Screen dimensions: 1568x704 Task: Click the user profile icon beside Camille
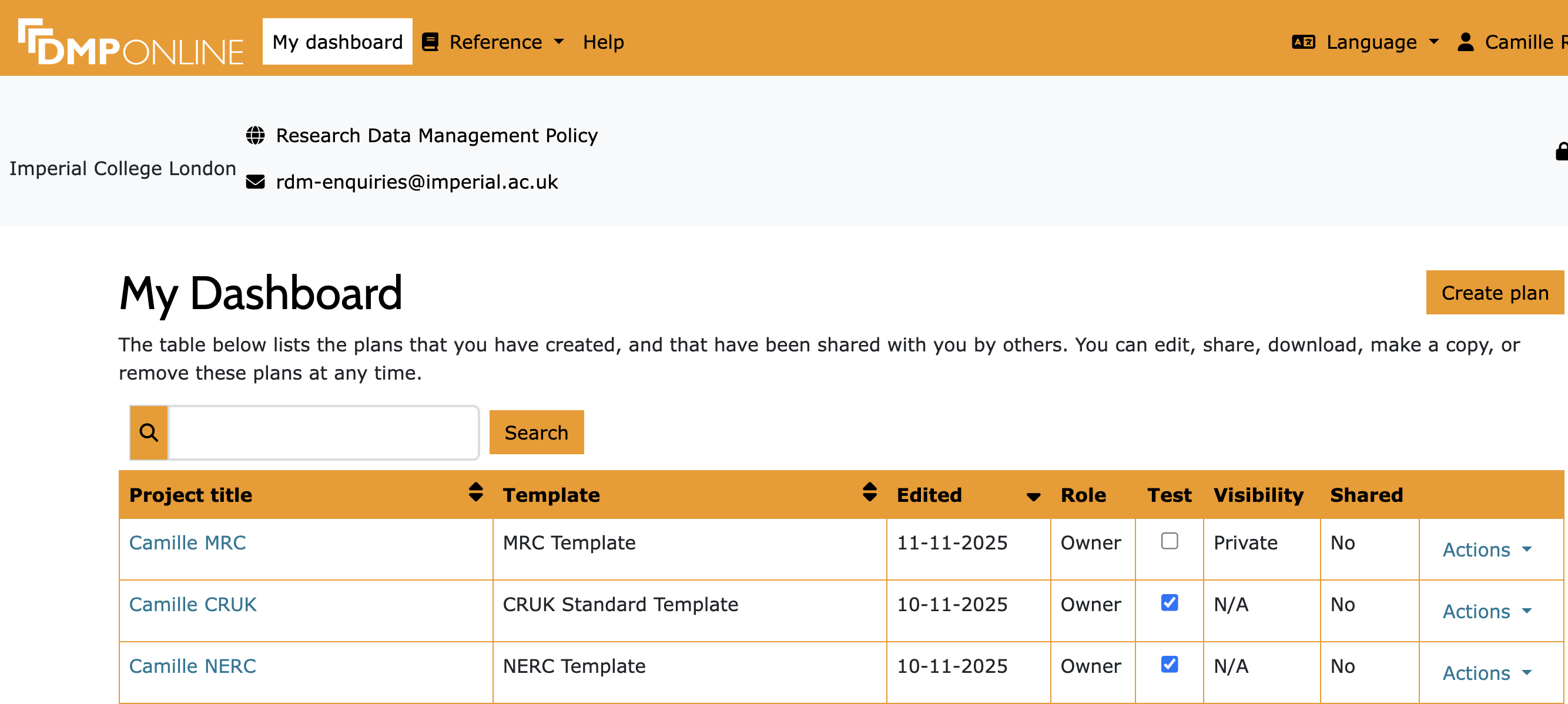tap(1465, 42)
